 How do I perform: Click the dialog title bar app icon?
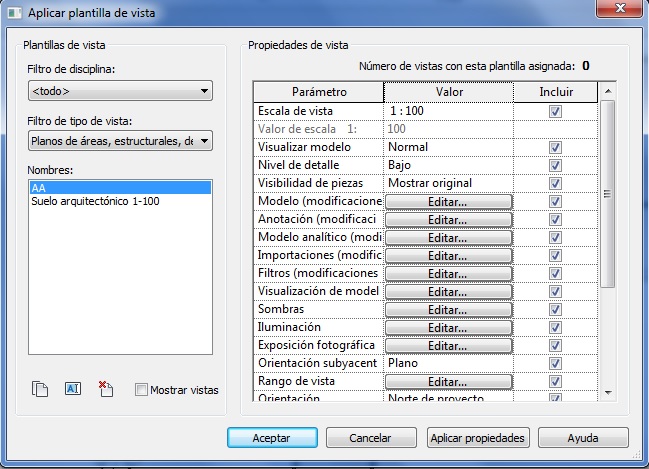(x=13, y=12)
